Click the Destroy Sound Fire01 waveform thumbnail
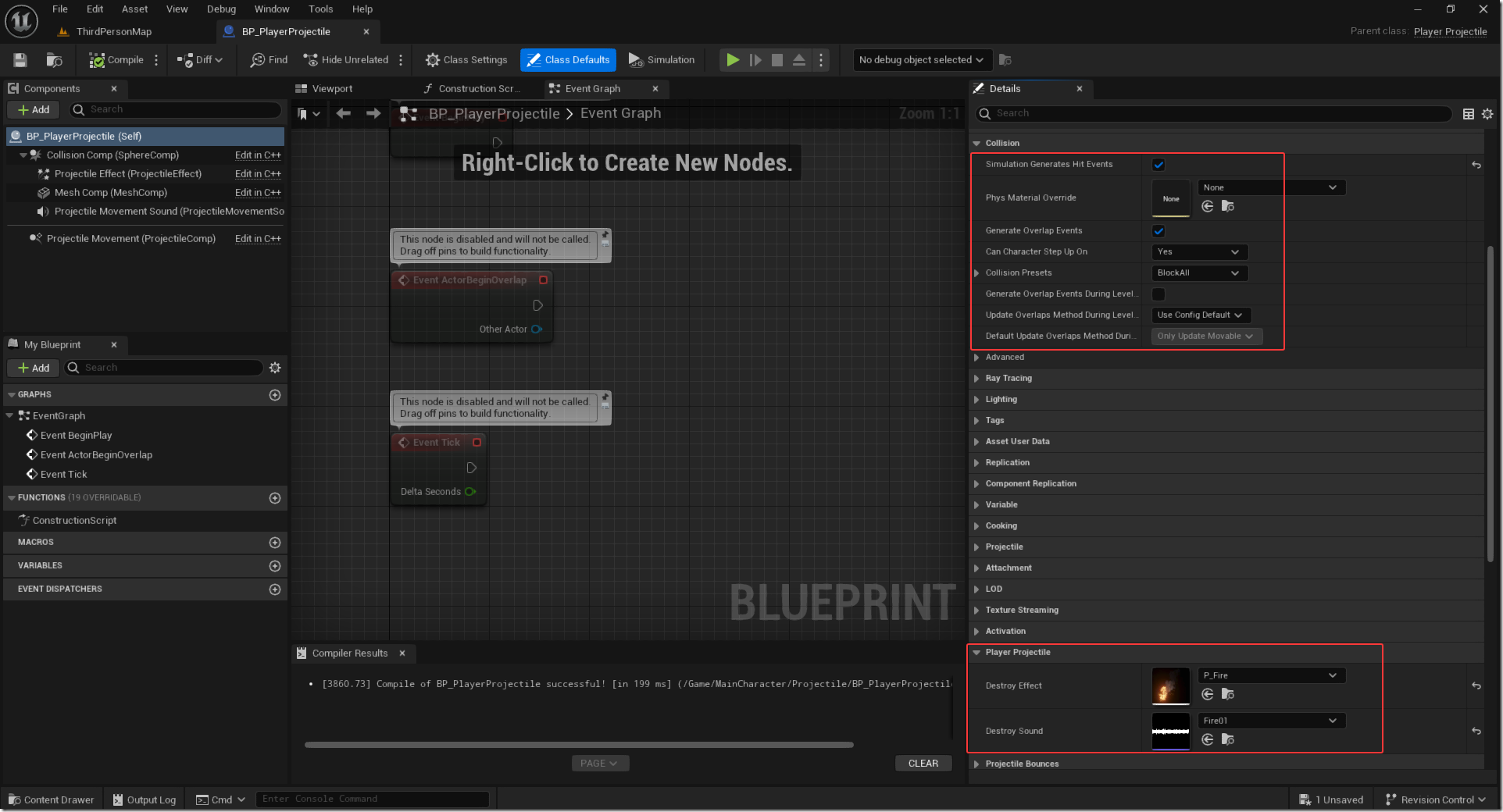 pyautogui.click(x=1171, y=732)
